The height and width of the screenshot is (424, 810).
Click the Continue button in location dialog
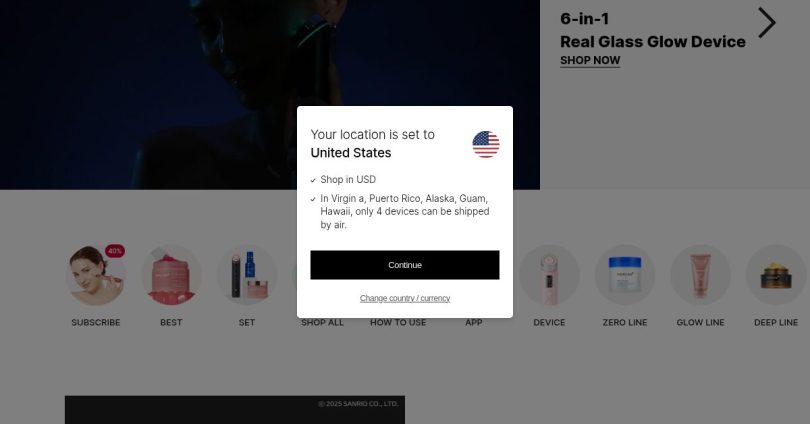404,265
